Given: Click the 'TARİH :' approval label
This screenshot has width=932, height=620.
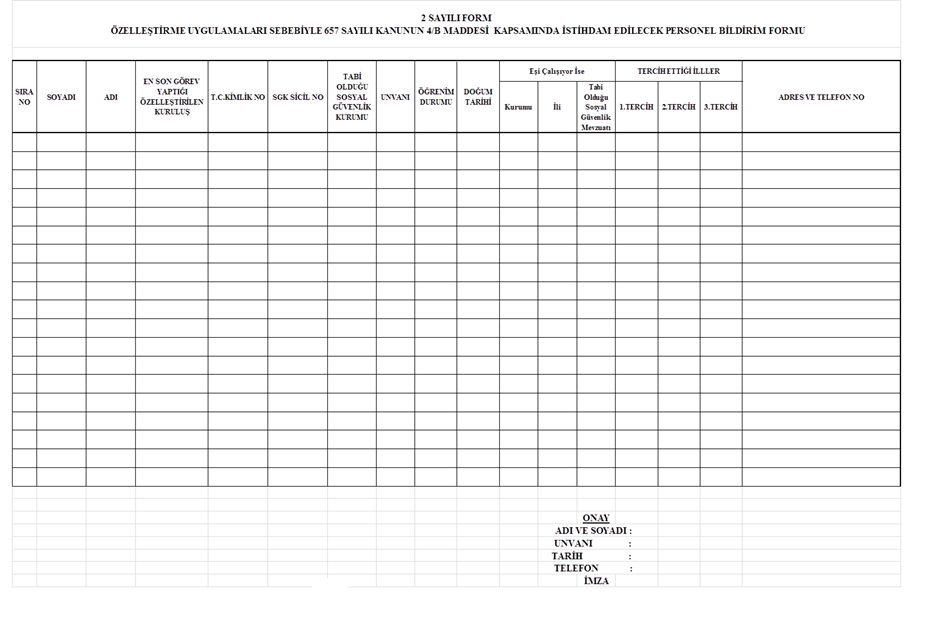Looking at the screenshot, I should pos(591,556).
